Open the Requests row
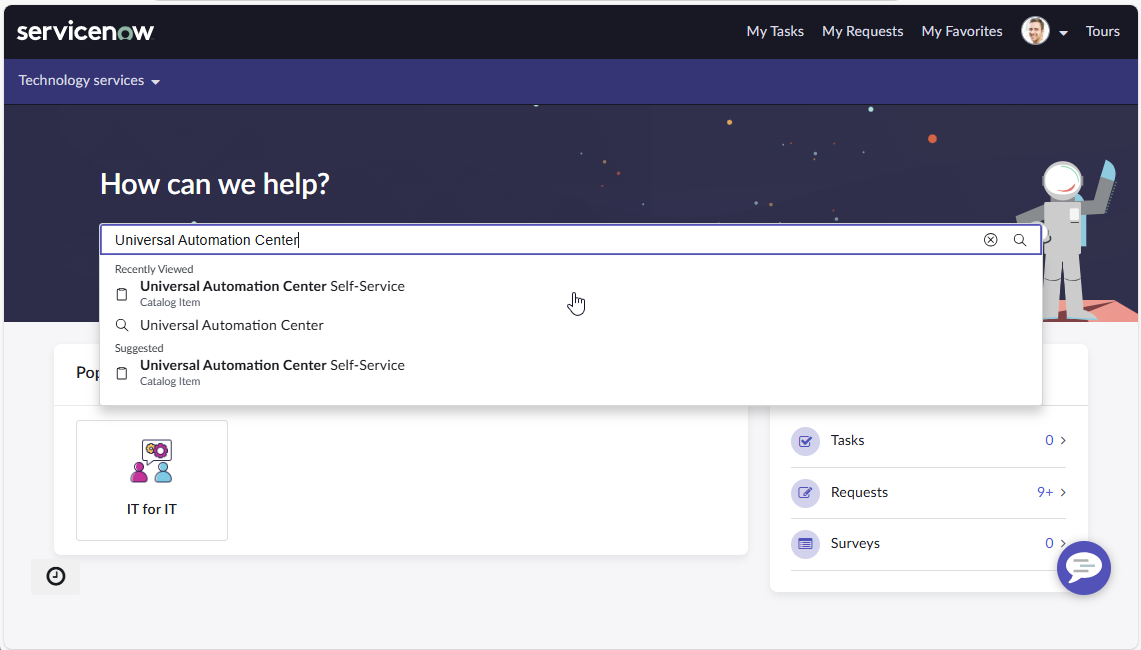This screenshot has width=1141, height=650. (x=929, y=493)
